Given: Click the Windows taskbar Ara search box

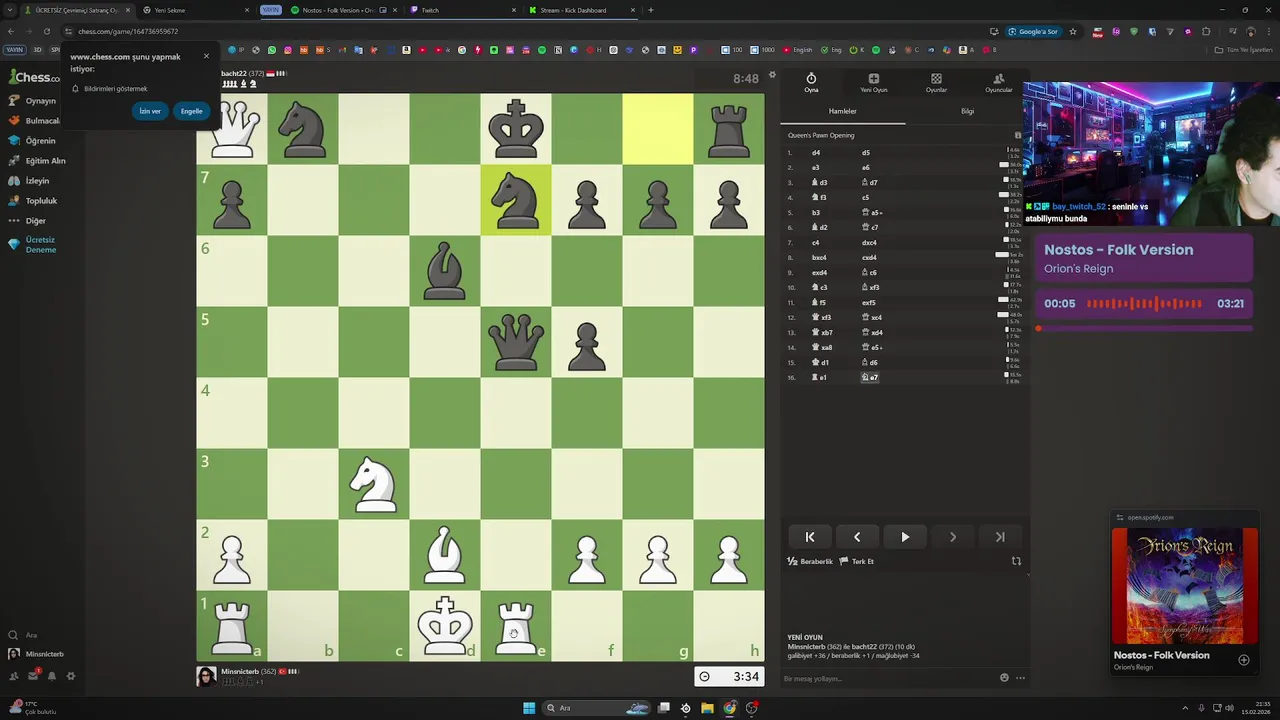Looking at the screenshot, I should point(598,708).
